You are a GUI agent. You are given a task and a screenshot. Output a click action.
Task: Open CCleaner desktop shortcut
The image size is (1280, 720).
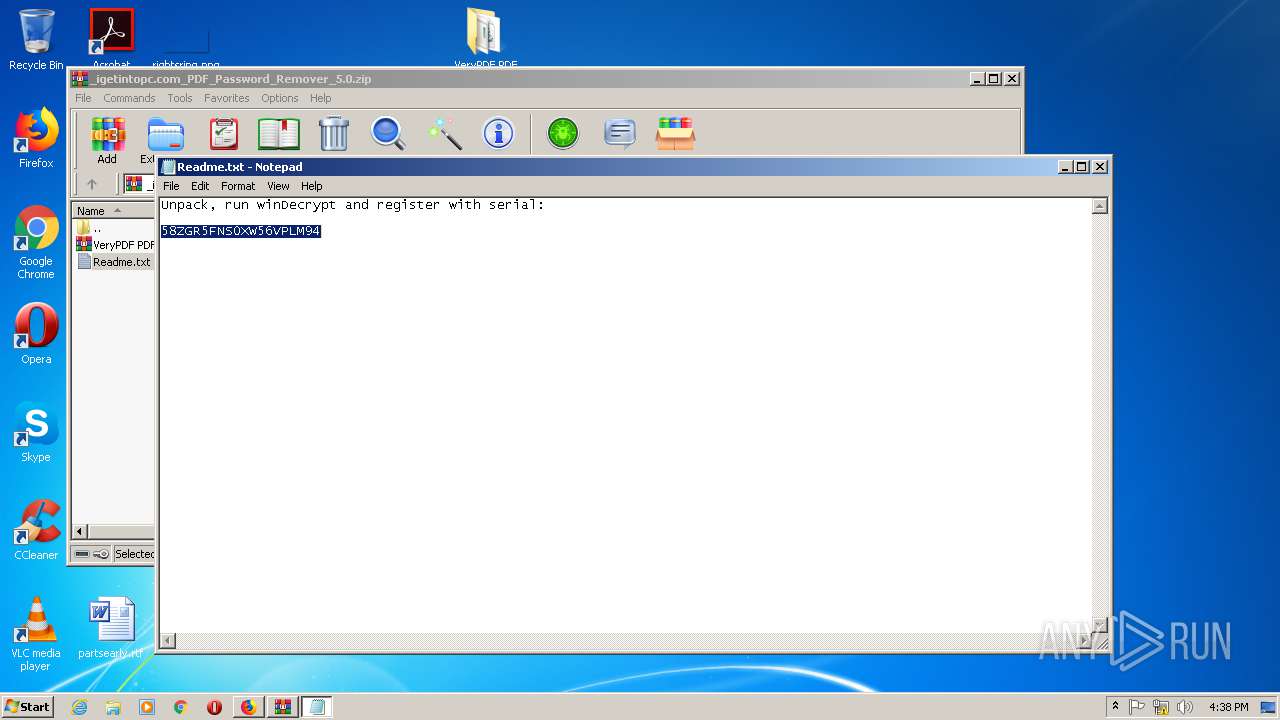coord(36,530)
